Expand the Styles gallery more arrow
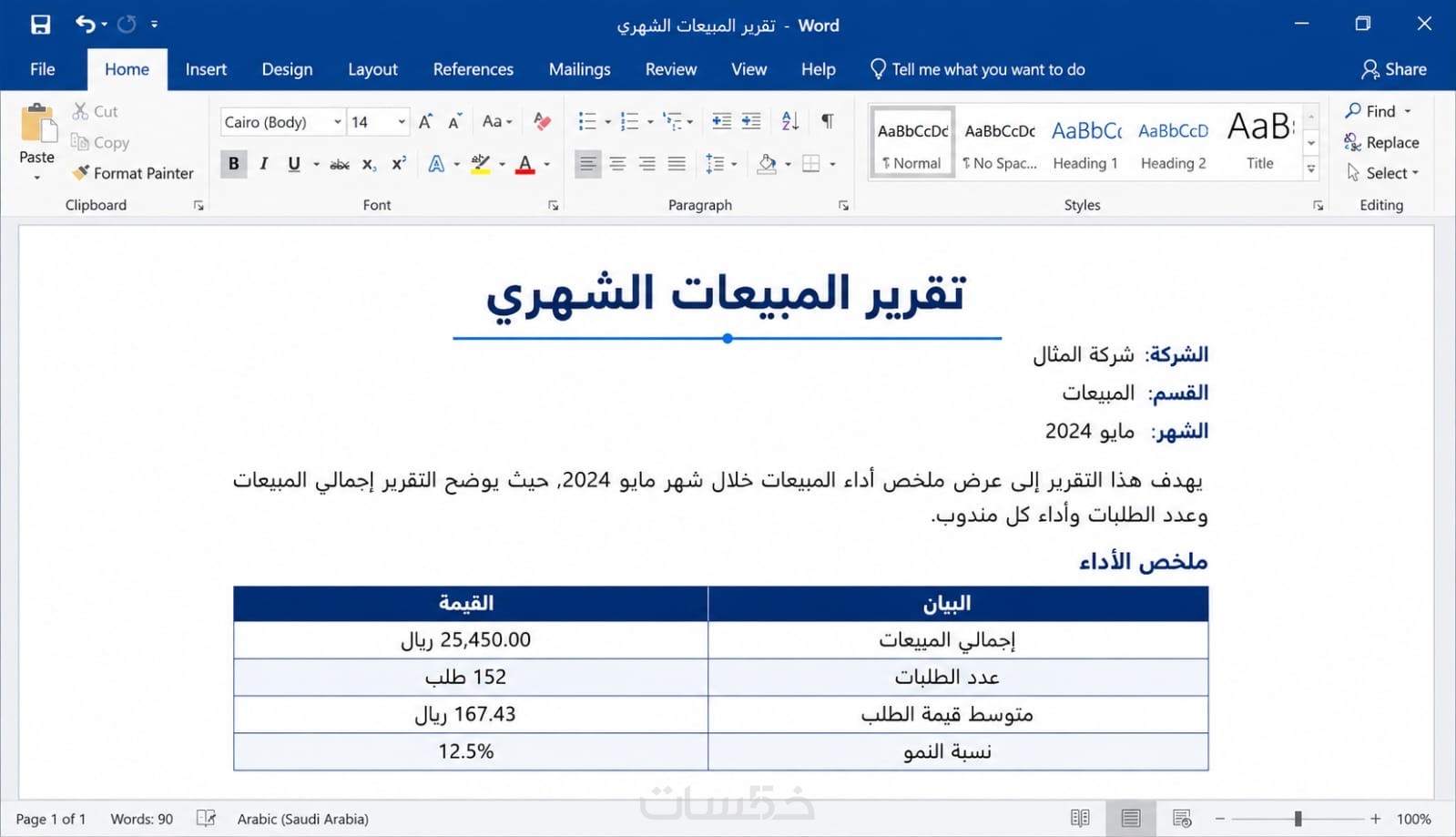This screenshot has height=837, width=1456. [1311, 168]
